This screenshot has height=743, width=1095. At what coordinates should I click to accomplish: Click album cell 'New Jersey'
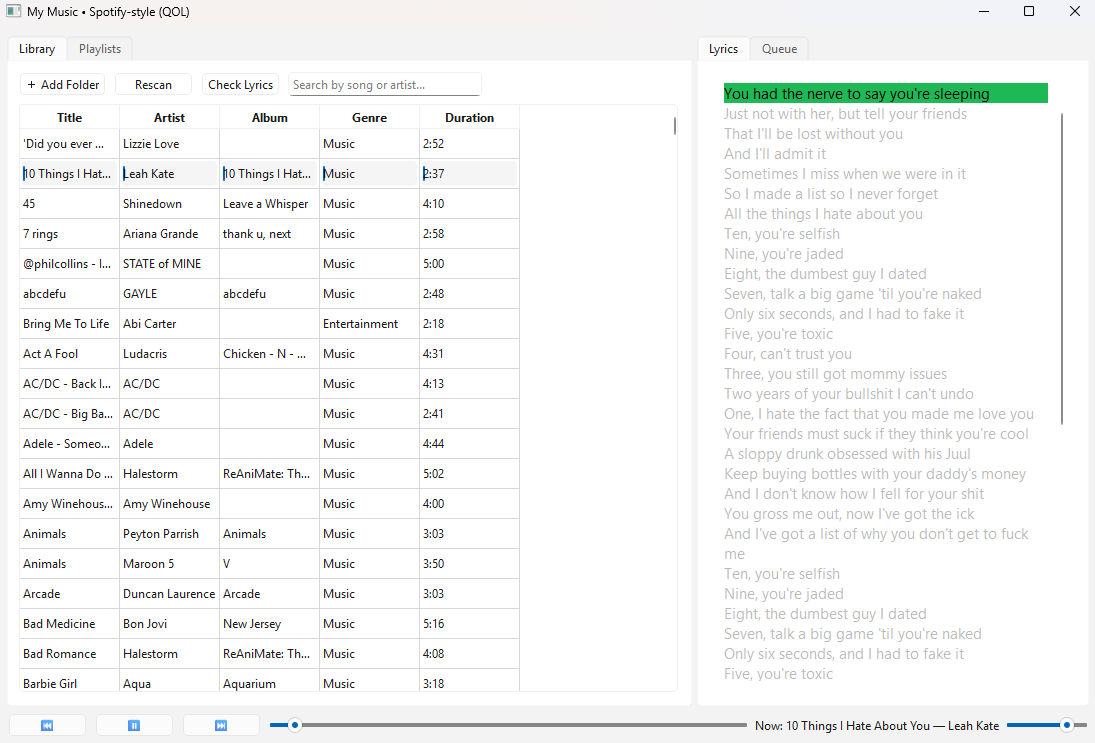[270, 624]
